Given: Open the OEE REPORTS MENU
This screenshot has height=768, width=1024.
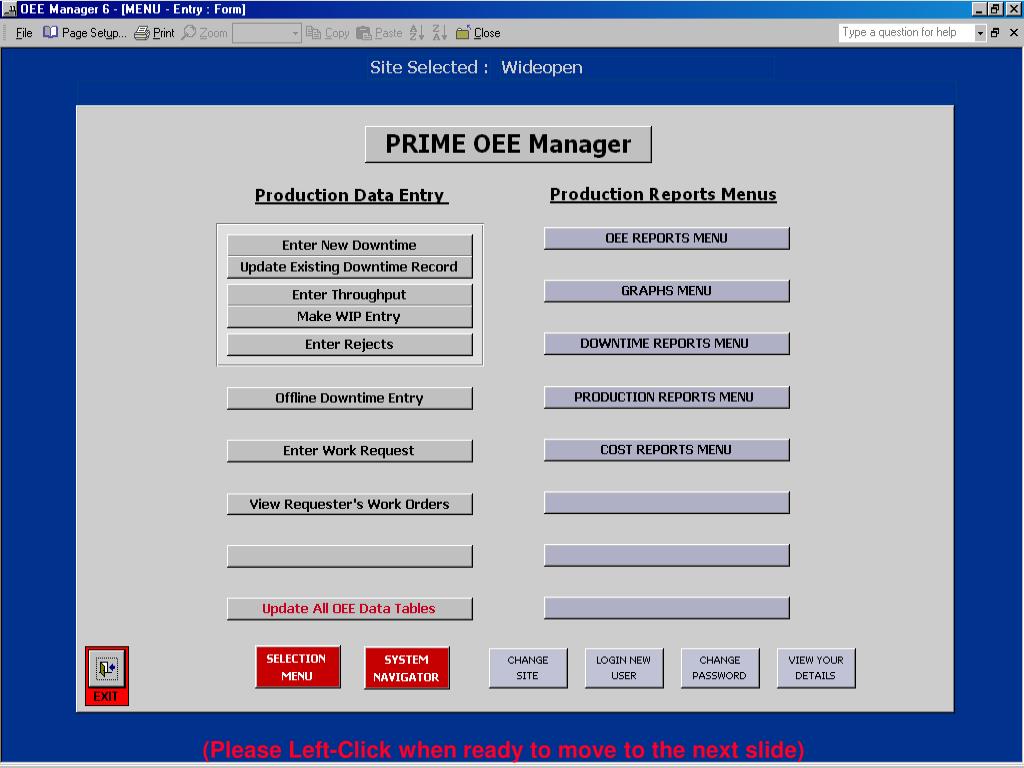Looking at the screenshot, I should click(667, 238).
